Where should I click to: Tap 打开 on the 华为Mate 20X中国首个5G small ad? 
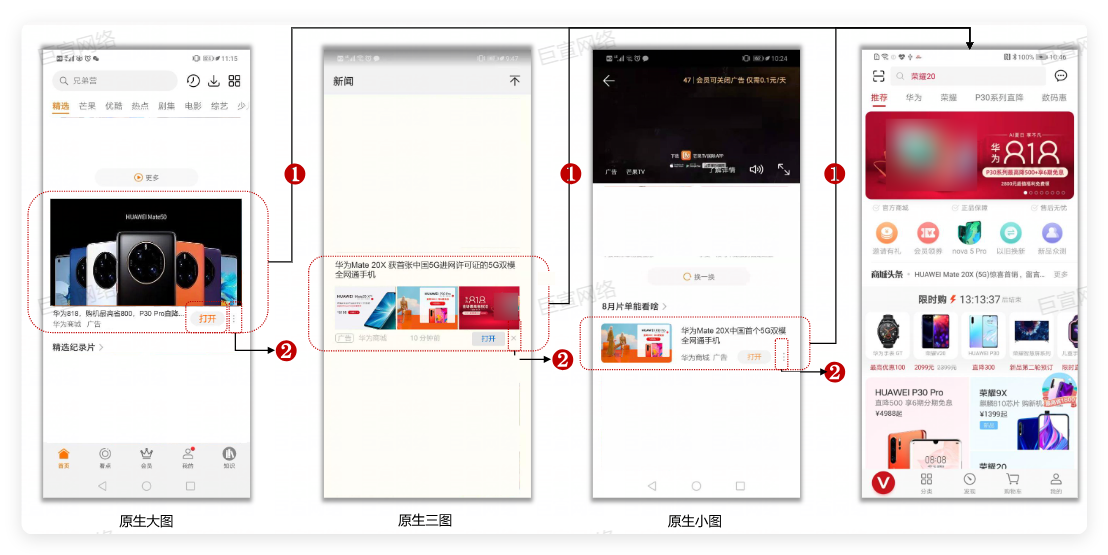coord(754,357)
